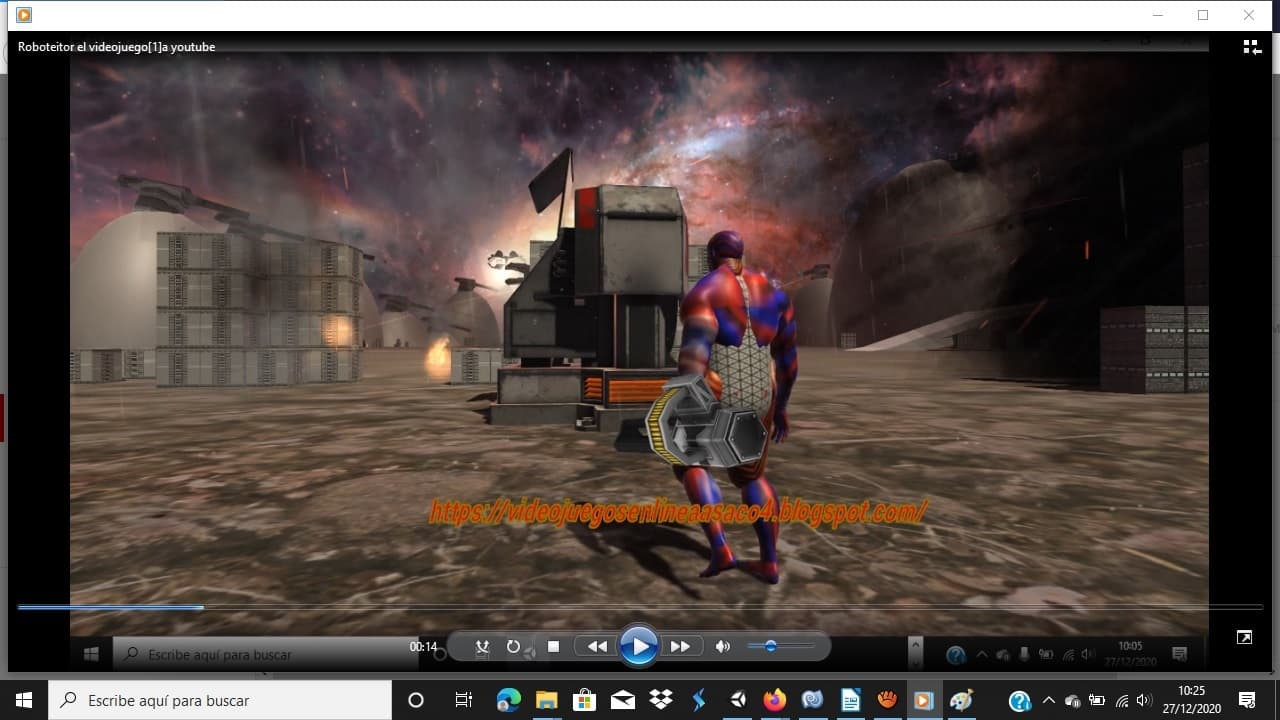This screenshot has width=1280, height=720.
Task: Open the Windows Action Center notifications
Action: pyautogui.click(x=1247, y=700)
